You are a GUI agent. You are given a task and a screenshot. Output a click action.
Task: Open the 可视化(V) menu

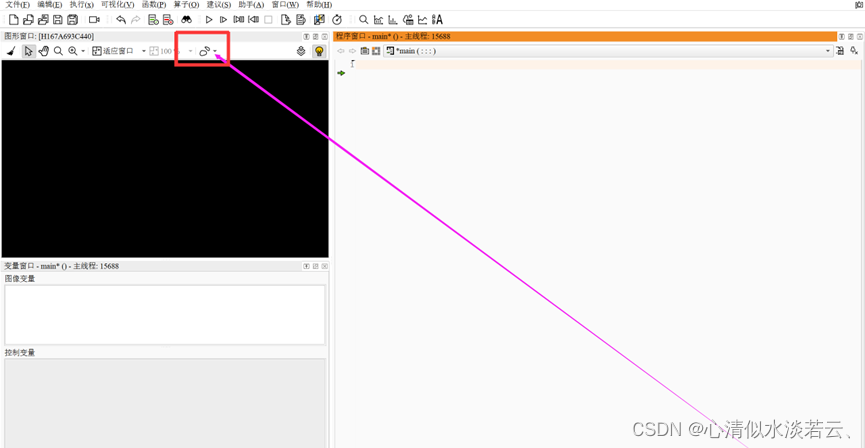tap(118, 4)
